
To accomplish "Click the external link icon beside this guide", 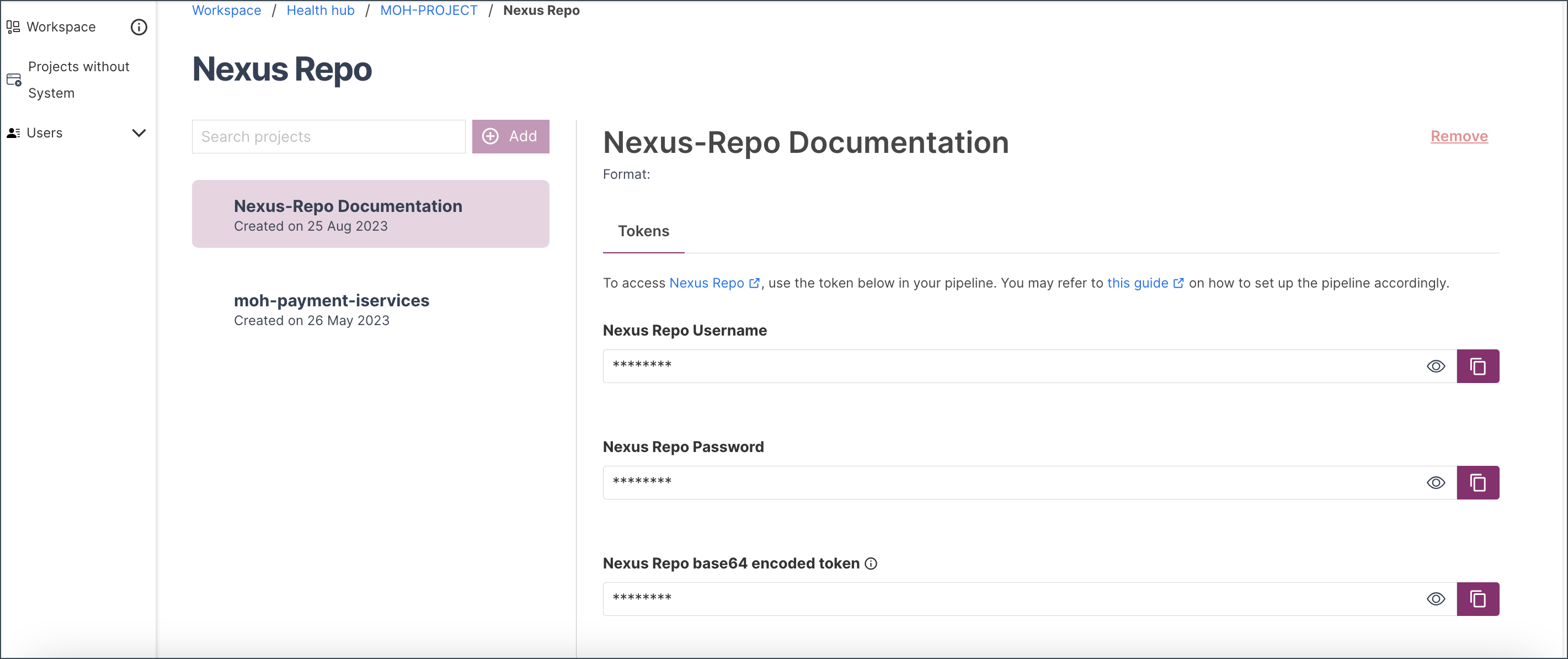I will pos(1179,283).
